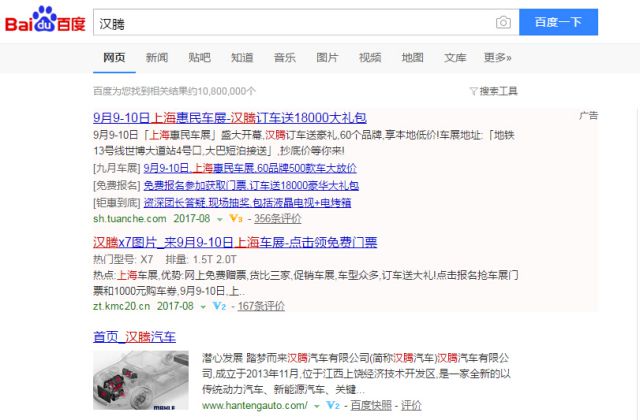The image size is (640, 420).
Task: Switch to the 新闻 tab
Action: coord(157,58)
